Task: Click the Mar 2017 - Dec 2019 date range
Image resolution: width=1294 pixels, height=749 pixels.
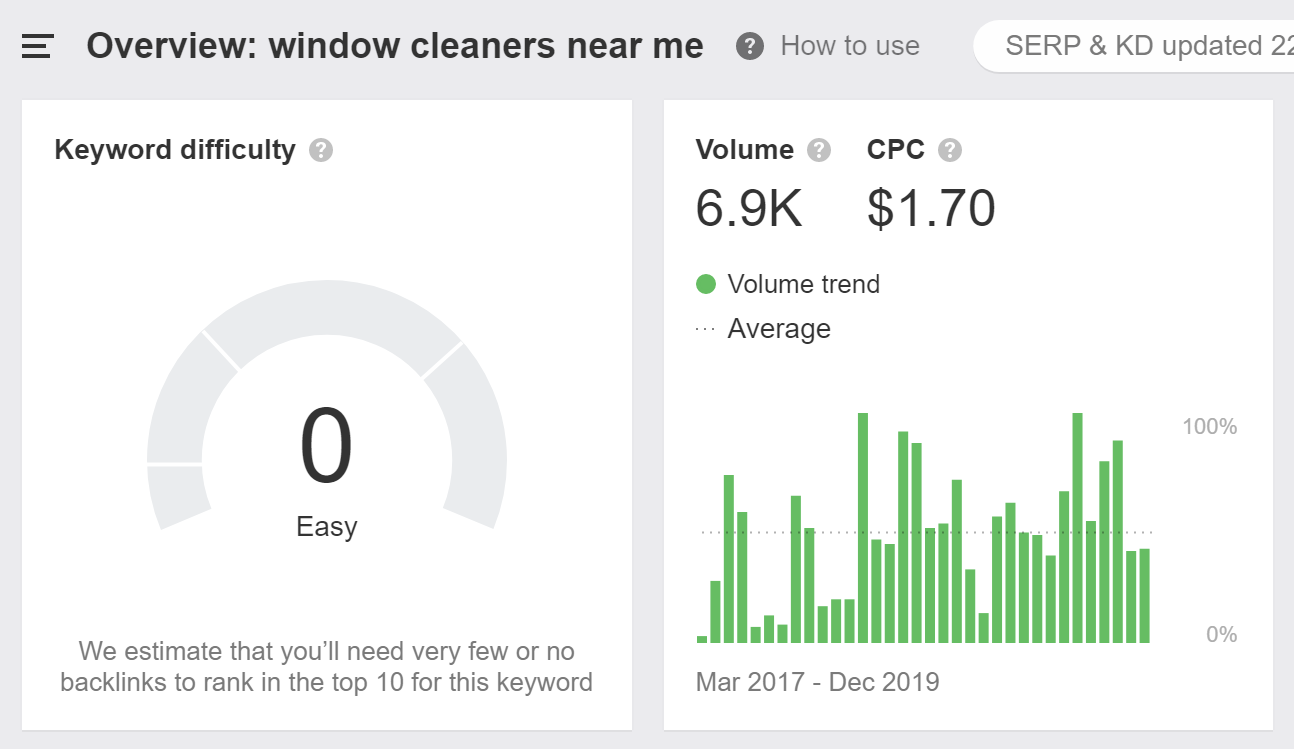Action: (817, 682)
